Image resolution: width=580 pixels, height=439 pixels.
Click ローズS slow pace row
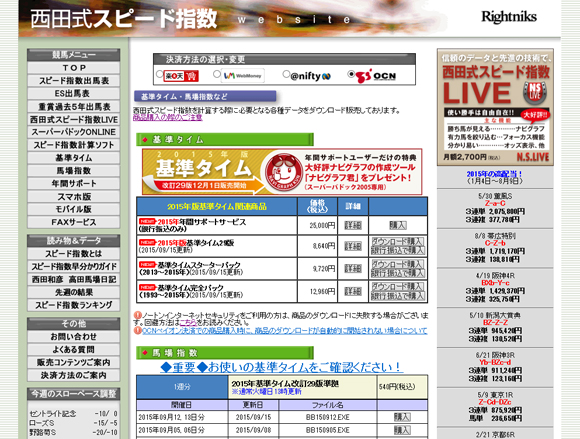pyautogui.click(x=74, y=423)
